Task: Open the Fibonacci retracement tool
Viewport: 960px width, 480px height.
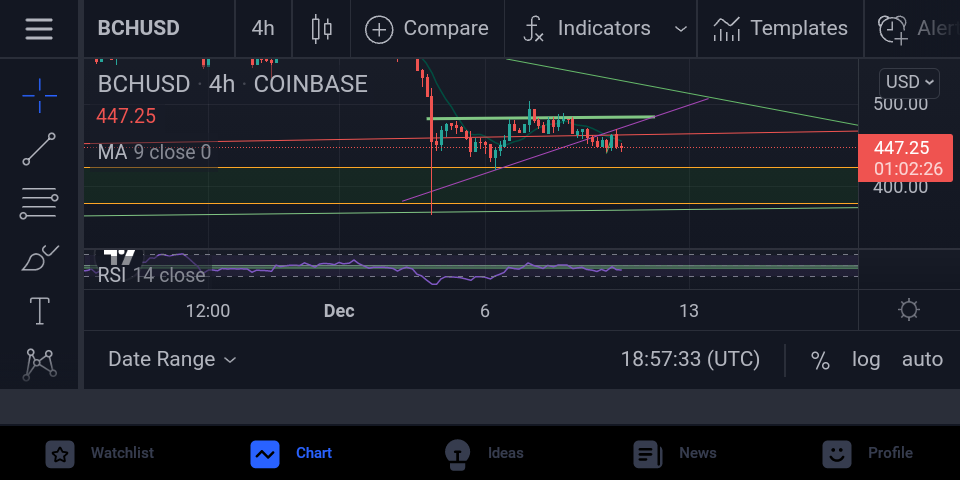Action: (x=39, y=204)
